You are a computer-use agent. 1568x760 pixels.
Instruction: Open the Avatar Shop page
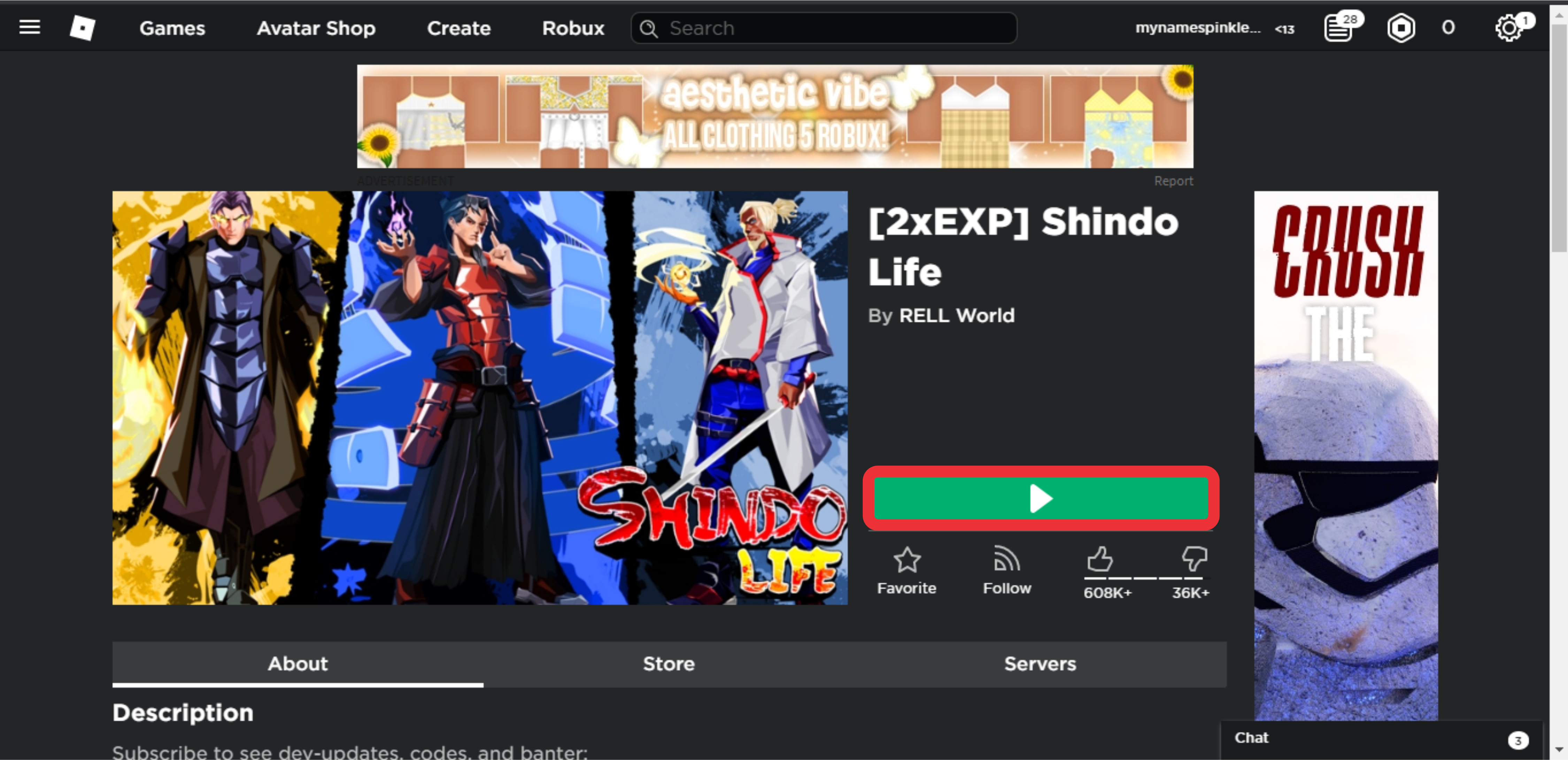point(316,28)
